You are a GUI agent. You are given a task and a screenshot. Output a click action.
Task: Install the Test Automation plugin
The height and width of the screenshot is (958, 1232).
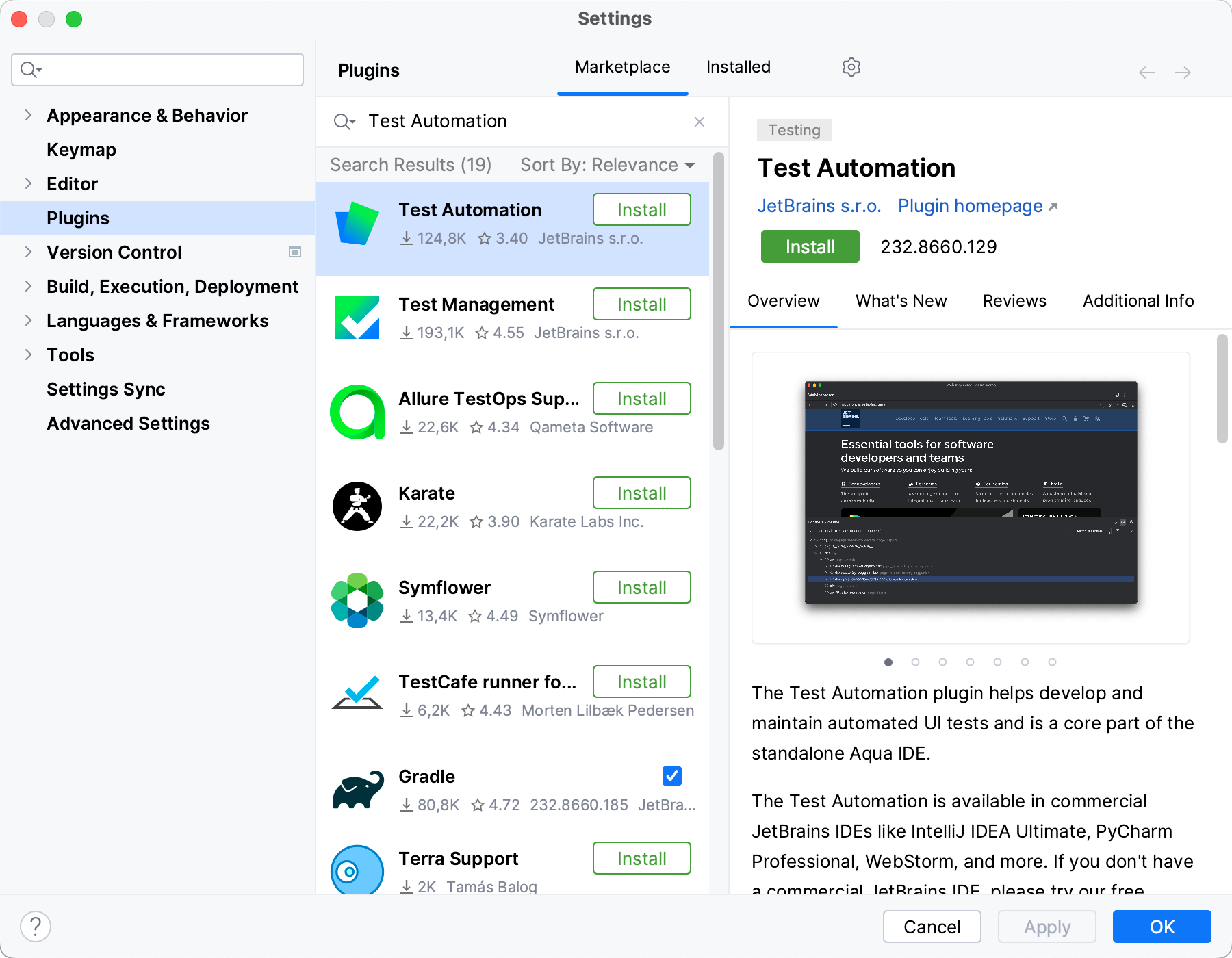coord(809,246)
